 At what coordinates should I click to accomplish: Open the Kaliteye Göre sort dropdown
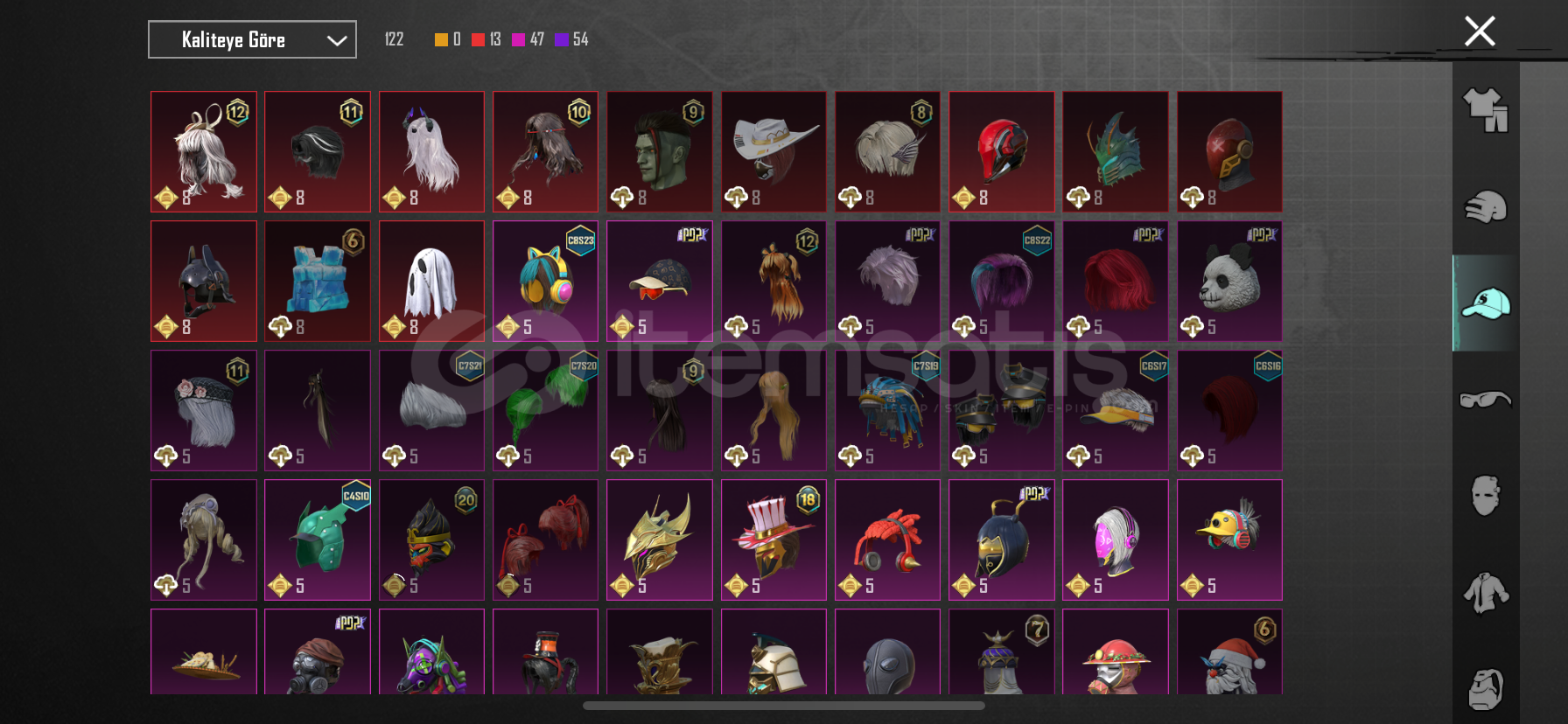252,39
